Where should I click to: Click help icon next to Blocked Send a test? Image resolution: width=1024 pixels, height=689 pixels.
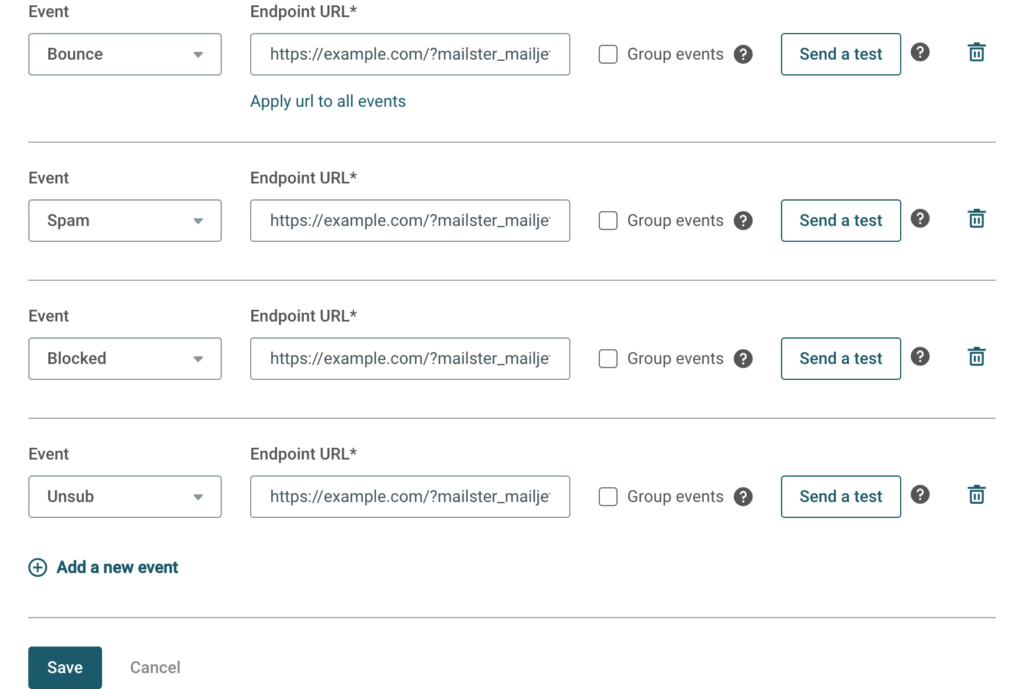920,356
